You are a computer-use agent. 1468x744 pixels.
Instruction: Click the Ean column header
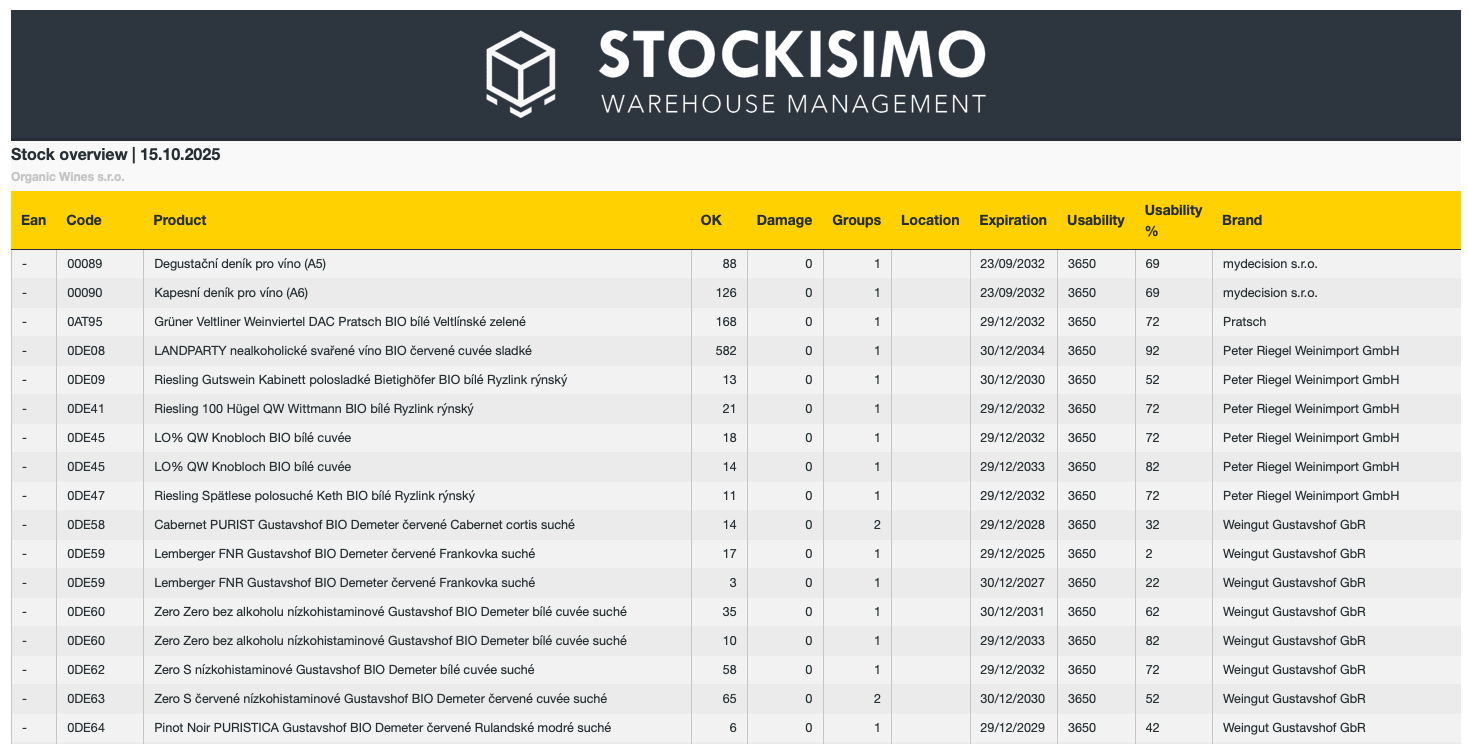34,220
